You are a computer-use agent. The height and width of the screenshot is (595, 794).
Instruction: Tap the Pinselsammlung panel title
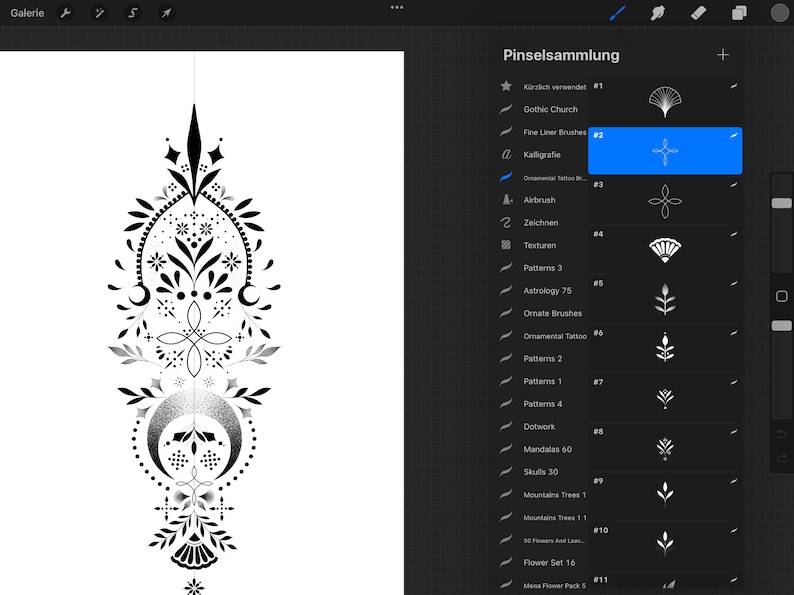pos(561,55)
